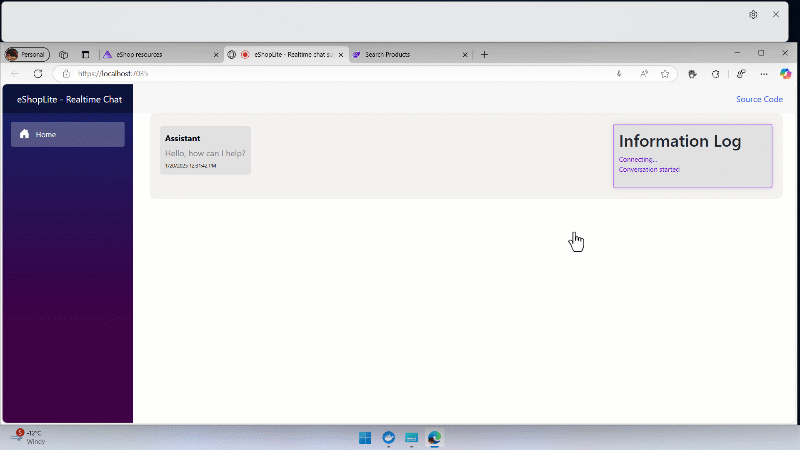
Task: Click the eShopLite - Realtime Chat title
Action: click(69, 99)
